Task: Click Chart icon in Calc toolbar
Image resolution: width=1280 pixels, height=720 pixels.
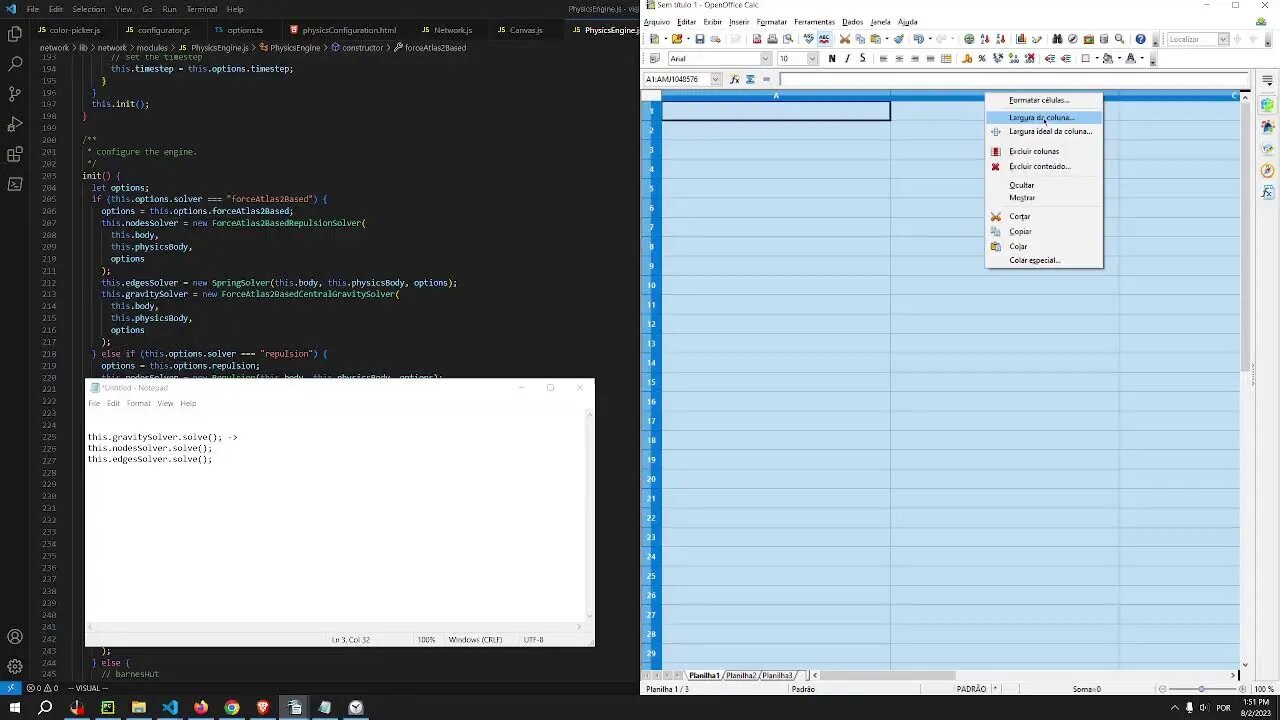Action: [x=1021, y=39]
